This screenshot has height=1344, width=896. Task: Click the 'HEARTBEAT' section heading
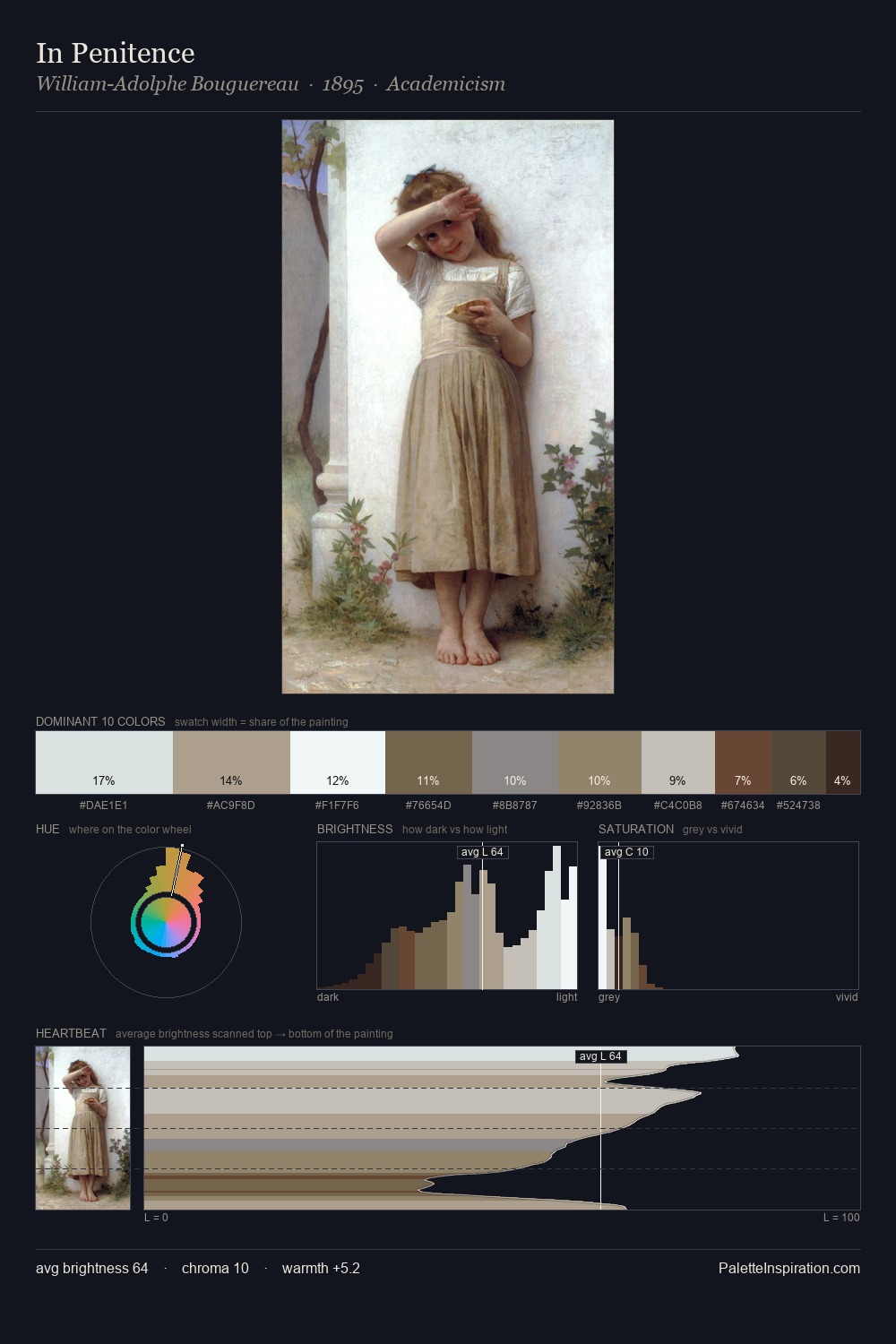point(71,1033)
